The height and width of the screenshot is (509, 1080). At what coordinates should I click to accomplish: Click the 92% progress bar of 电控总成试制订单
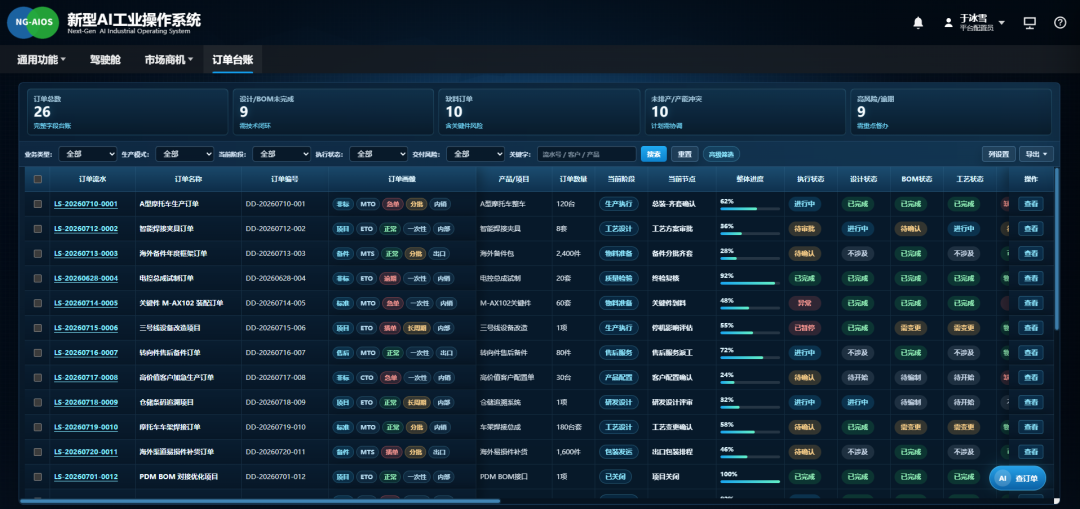point(750,283)
